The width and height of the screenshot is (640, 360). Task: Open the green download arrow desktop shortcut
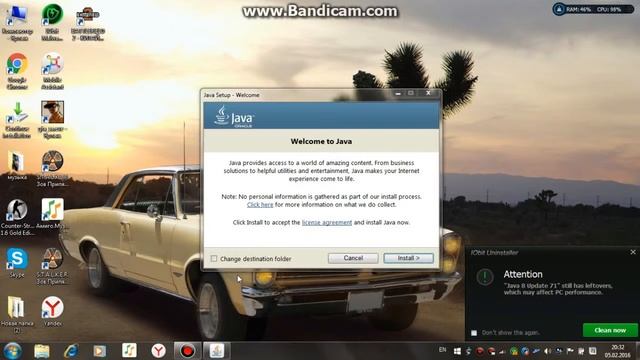pyautogui.click(x=17, y=120)
